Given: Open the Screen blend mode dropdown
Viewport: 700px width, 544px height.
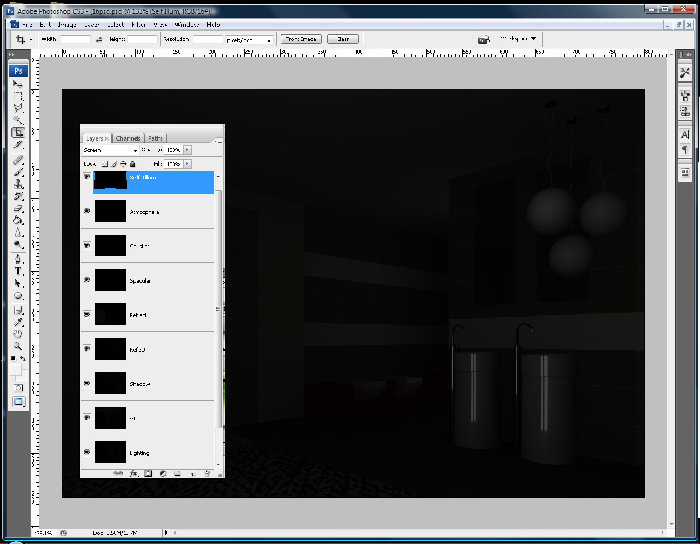Looking at the screenshot, I should (110, 150).
